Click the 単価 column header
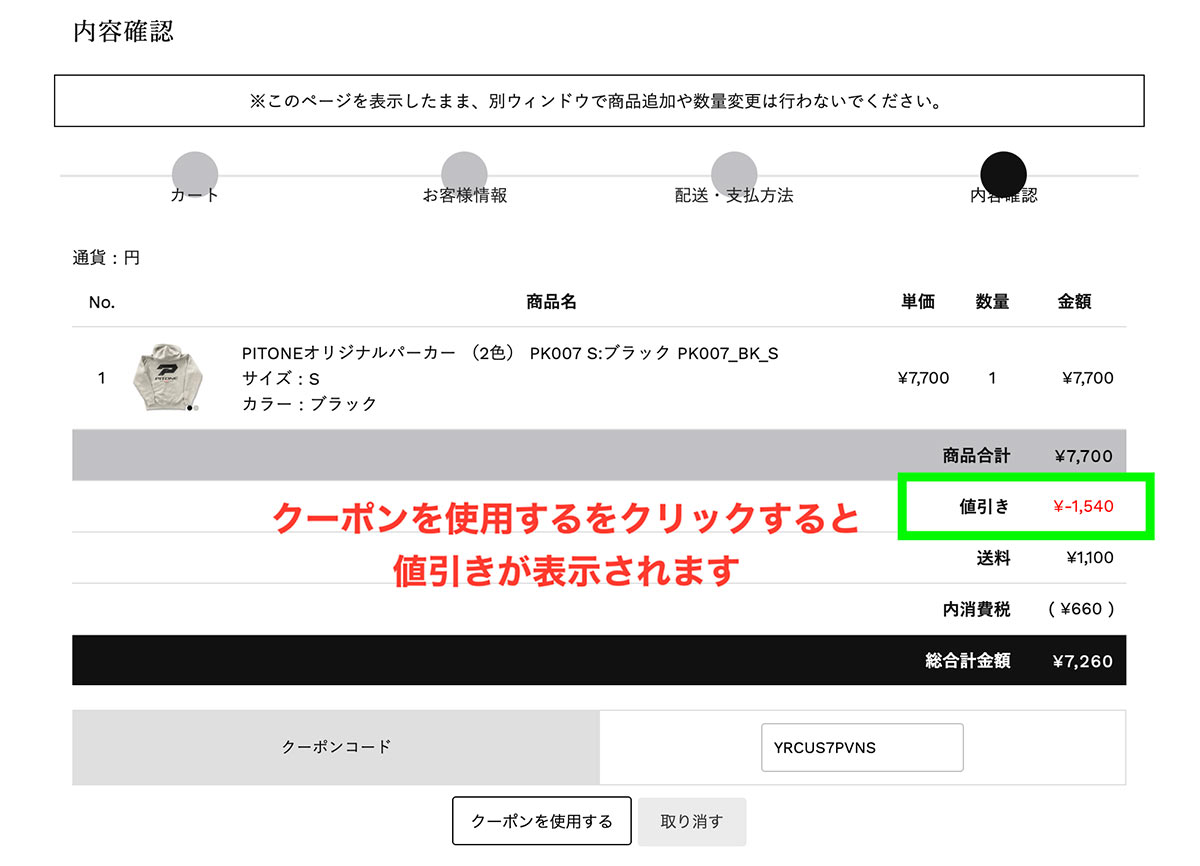This screenshot has width=1200, height=866. (918, 301)
